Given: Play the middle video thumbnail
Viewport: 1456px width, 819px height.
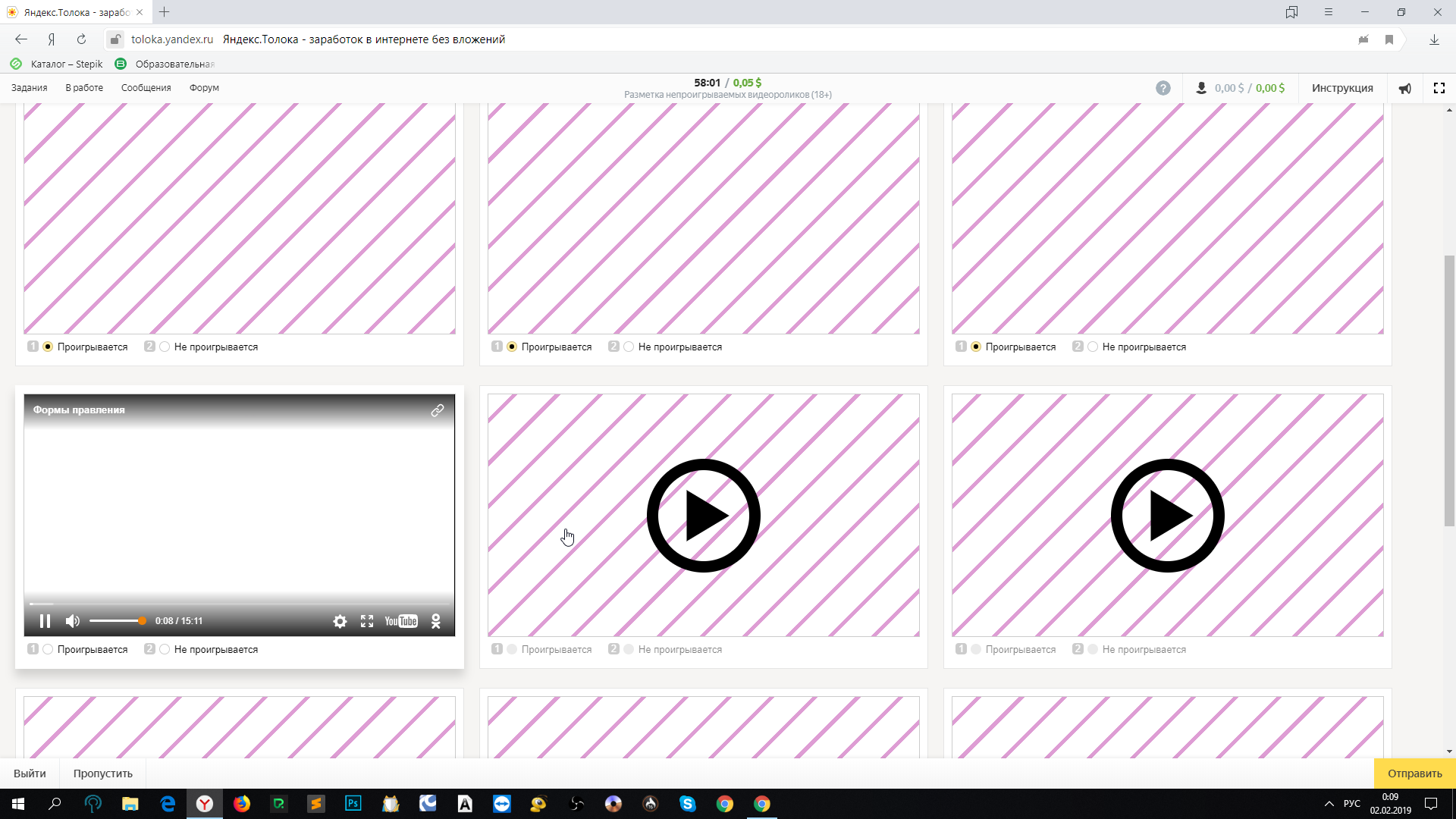Looking at the screenshot, I should tap(703, 516).
